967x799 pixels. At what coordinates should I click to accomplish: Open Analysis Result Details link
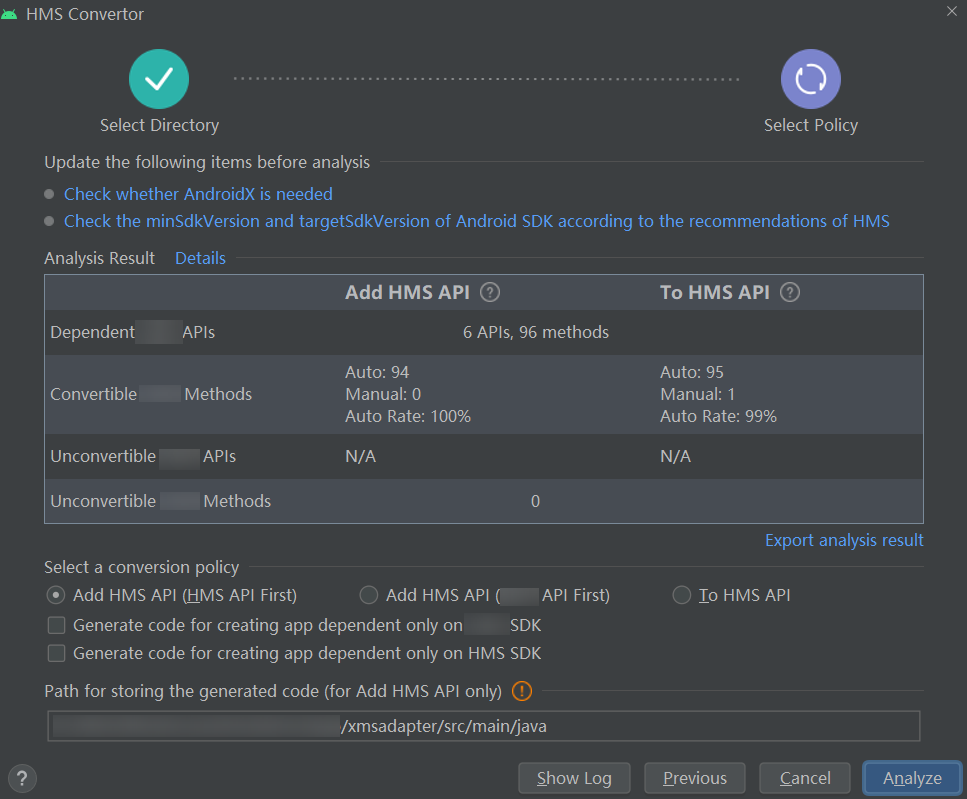point(200,258)
